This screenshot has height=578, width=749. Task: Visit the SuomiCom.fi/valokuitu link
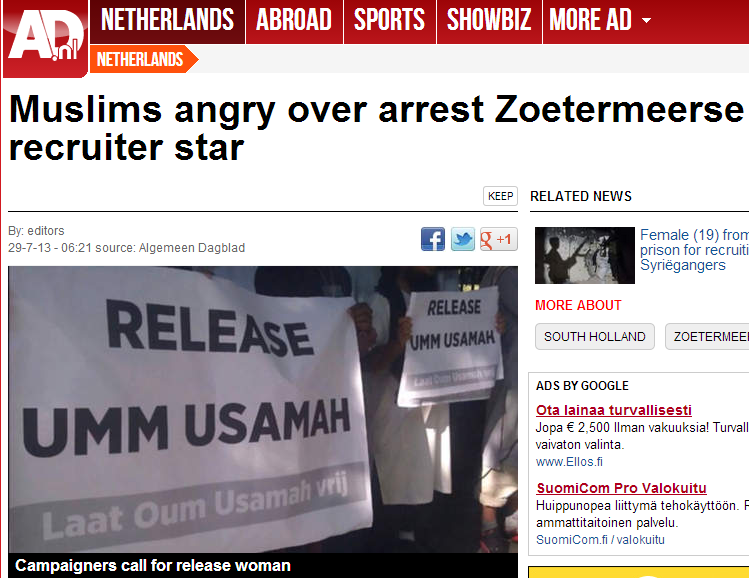click(600, 540)
